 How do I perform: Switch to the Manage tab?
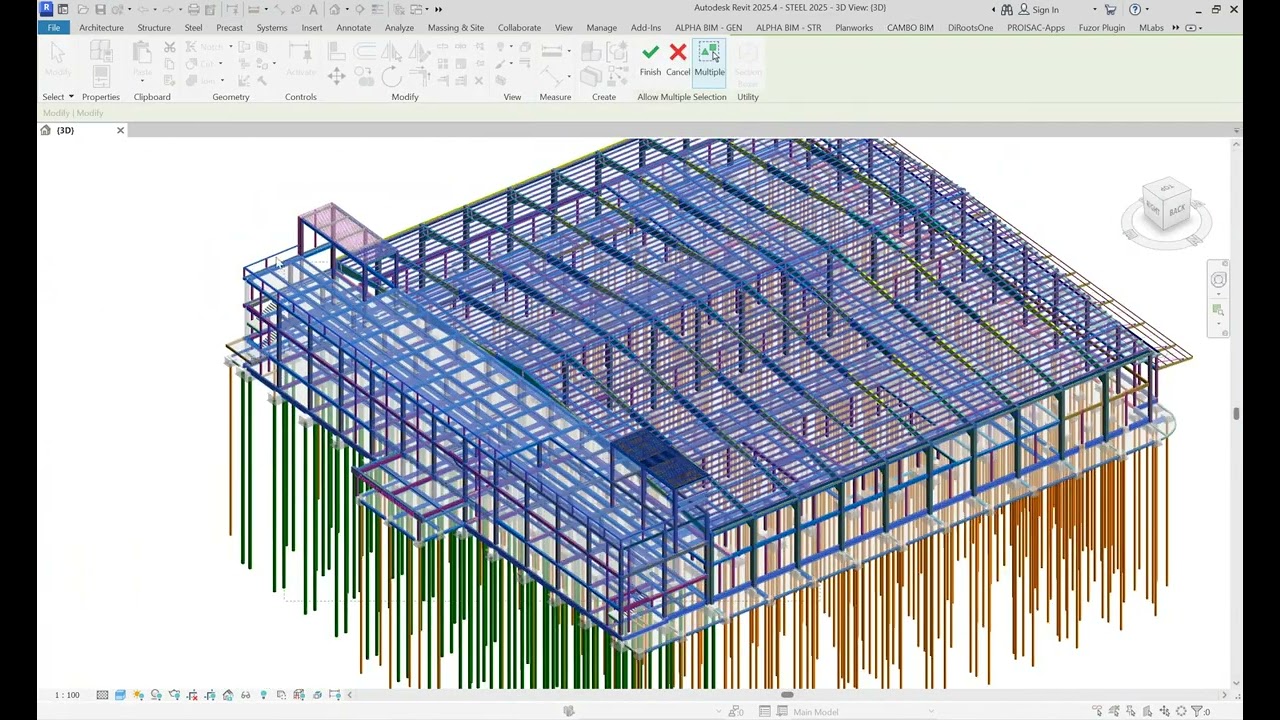click(x=601, y=28)
